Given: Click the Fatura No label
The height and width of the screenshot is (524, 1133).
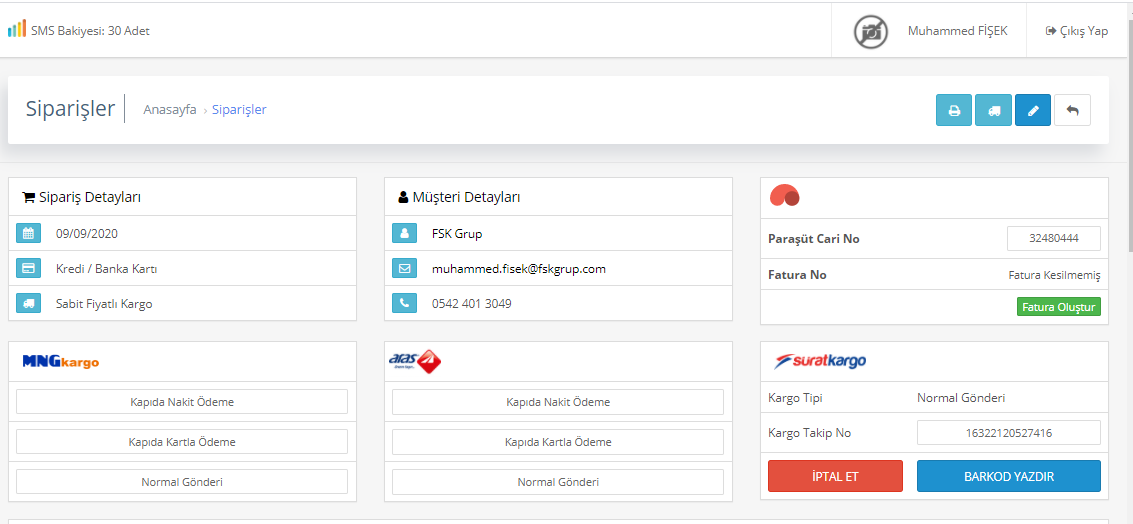Looking at the screenshot, I should tap(797, 275).
